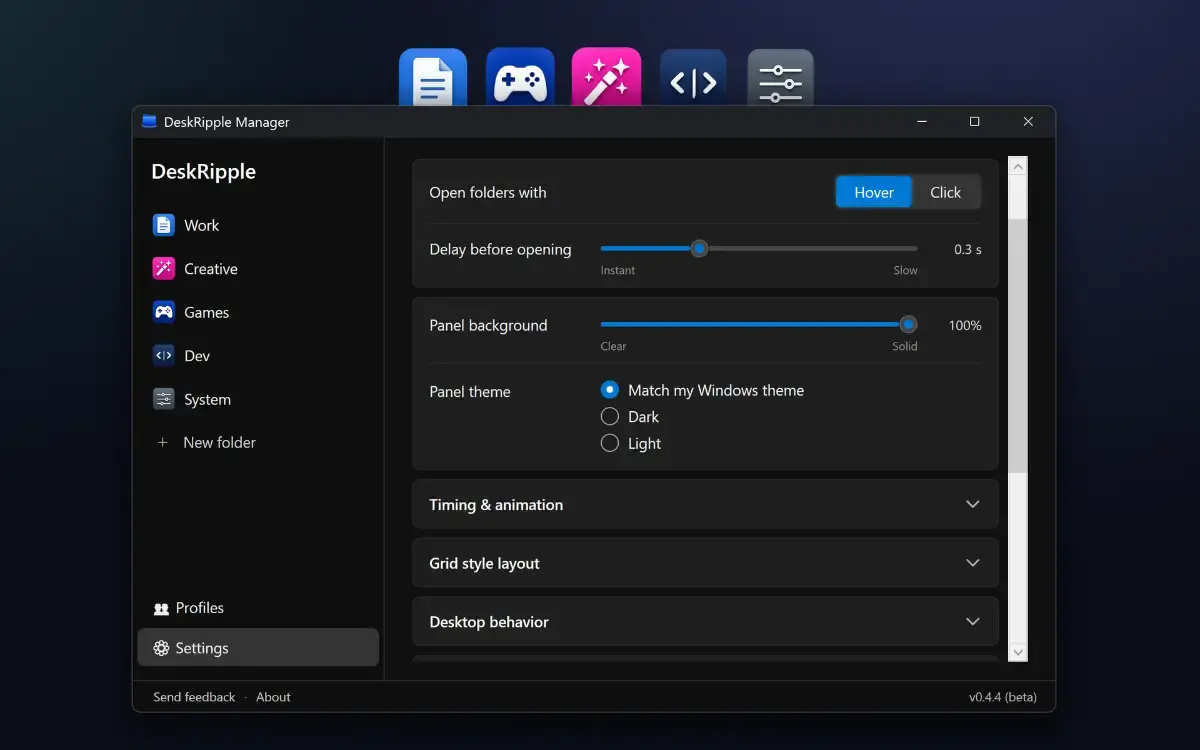Open the System desktop folder sliders icon

point(781,78)
